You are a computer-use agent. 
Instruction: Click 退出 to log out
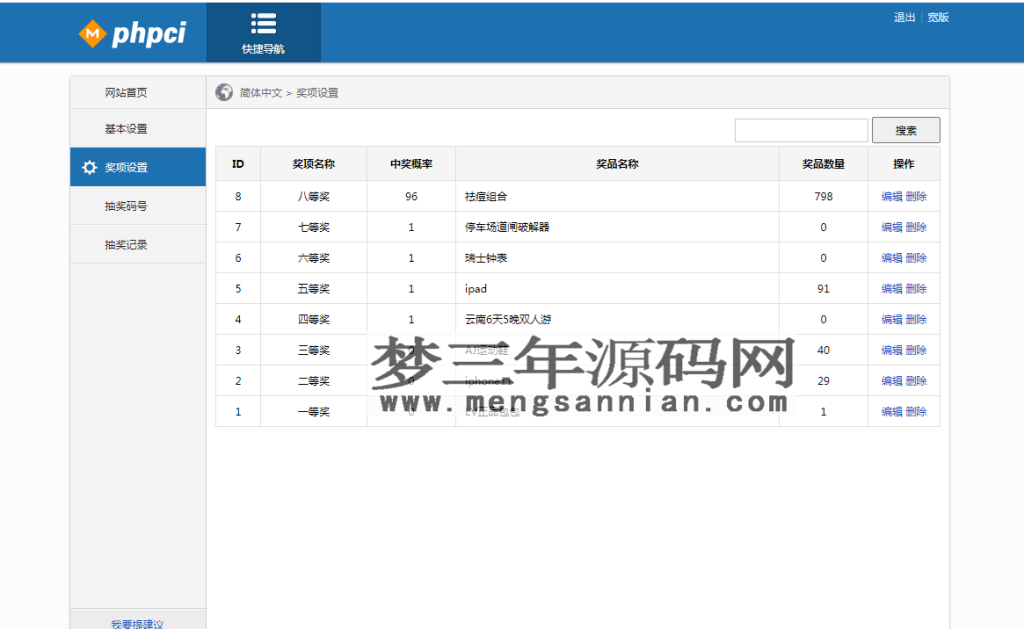point(903,17)
